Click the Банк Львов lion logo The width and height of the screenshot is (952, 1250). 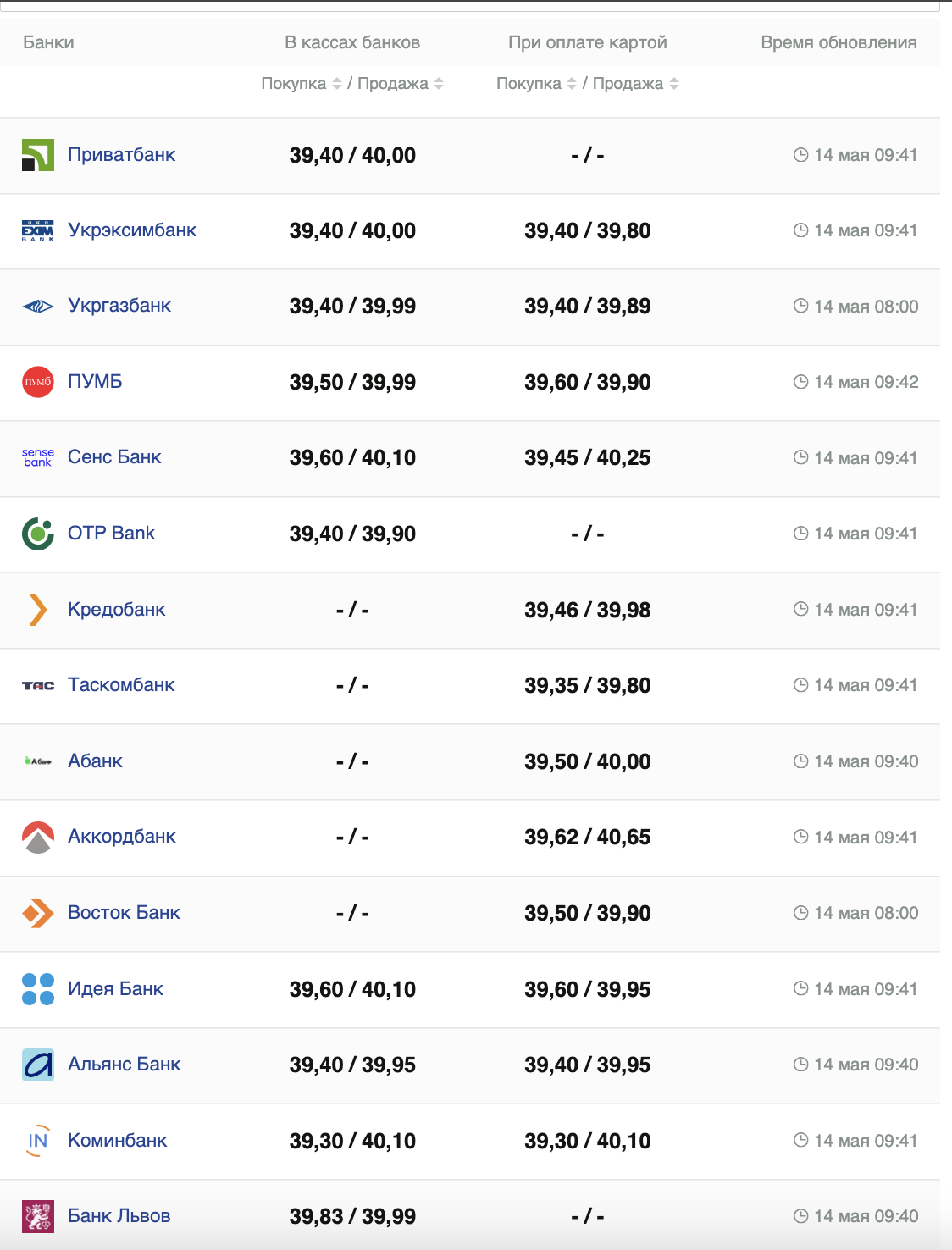[38, 1216]
